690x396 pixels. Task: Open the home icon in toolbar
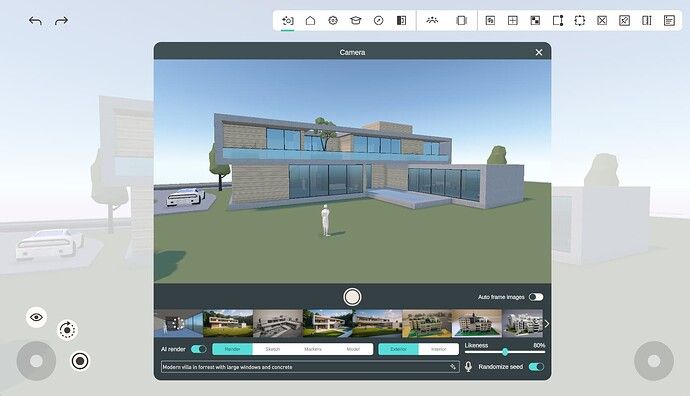(x=310, y=21)
